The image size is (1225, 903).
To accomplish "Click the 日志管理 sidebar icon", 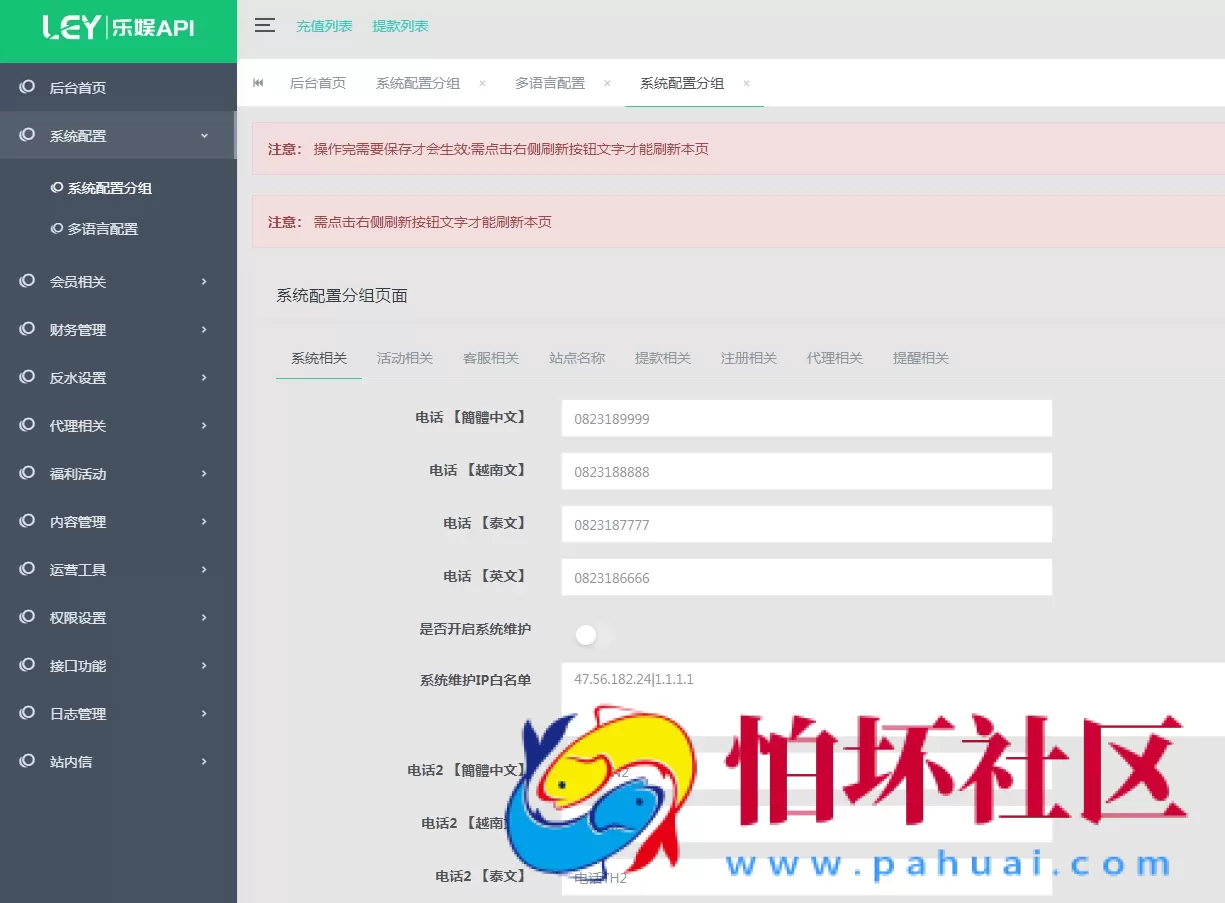I will [x=27, y=713].
